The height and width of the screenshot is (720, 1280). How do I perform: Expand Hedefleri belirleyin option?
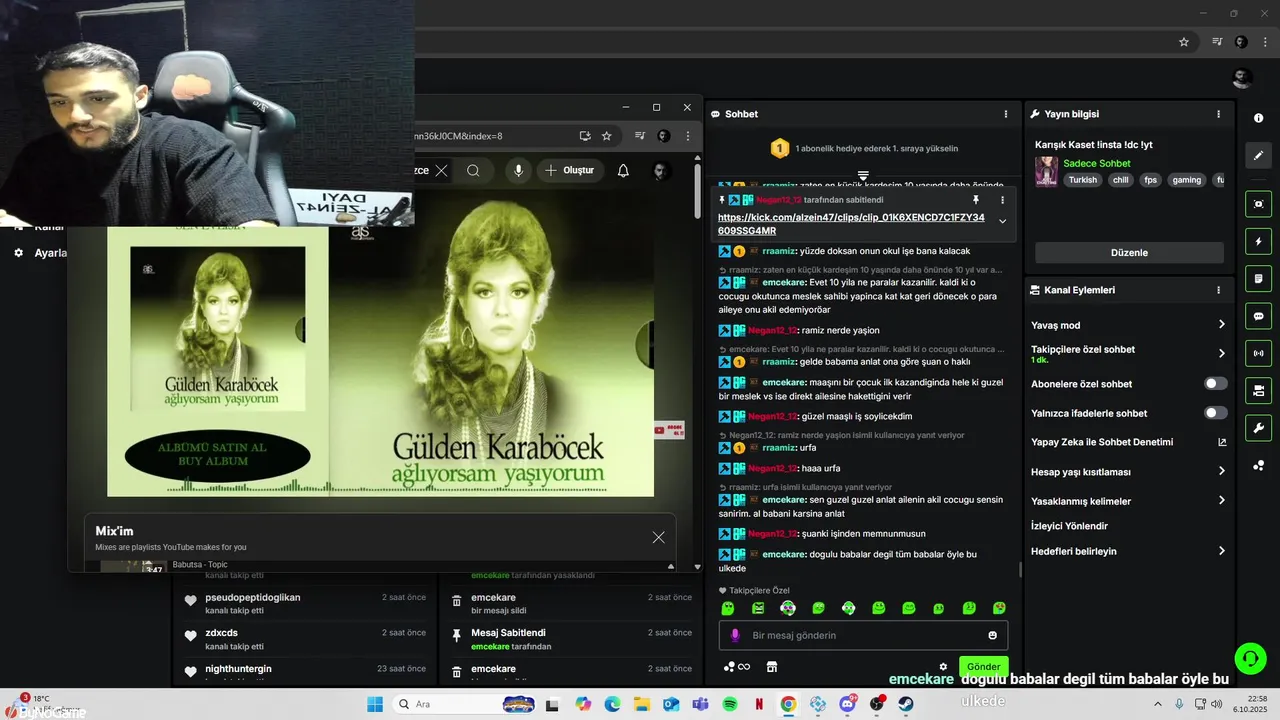[x=1221, y=551]
